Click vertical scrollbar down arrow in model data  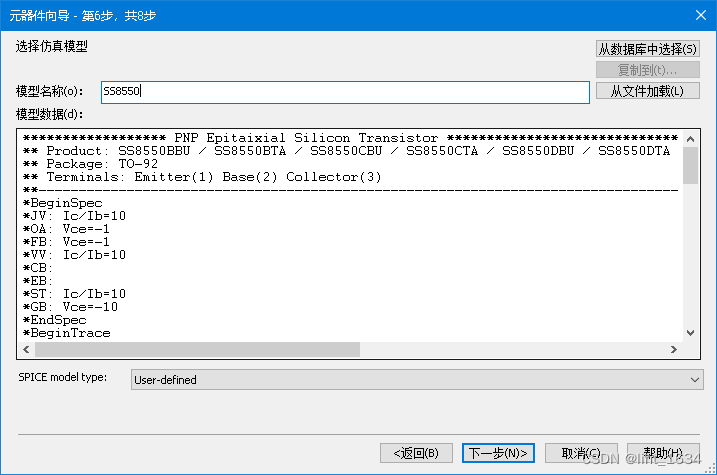pyautogui.click(x=690, y=333)
